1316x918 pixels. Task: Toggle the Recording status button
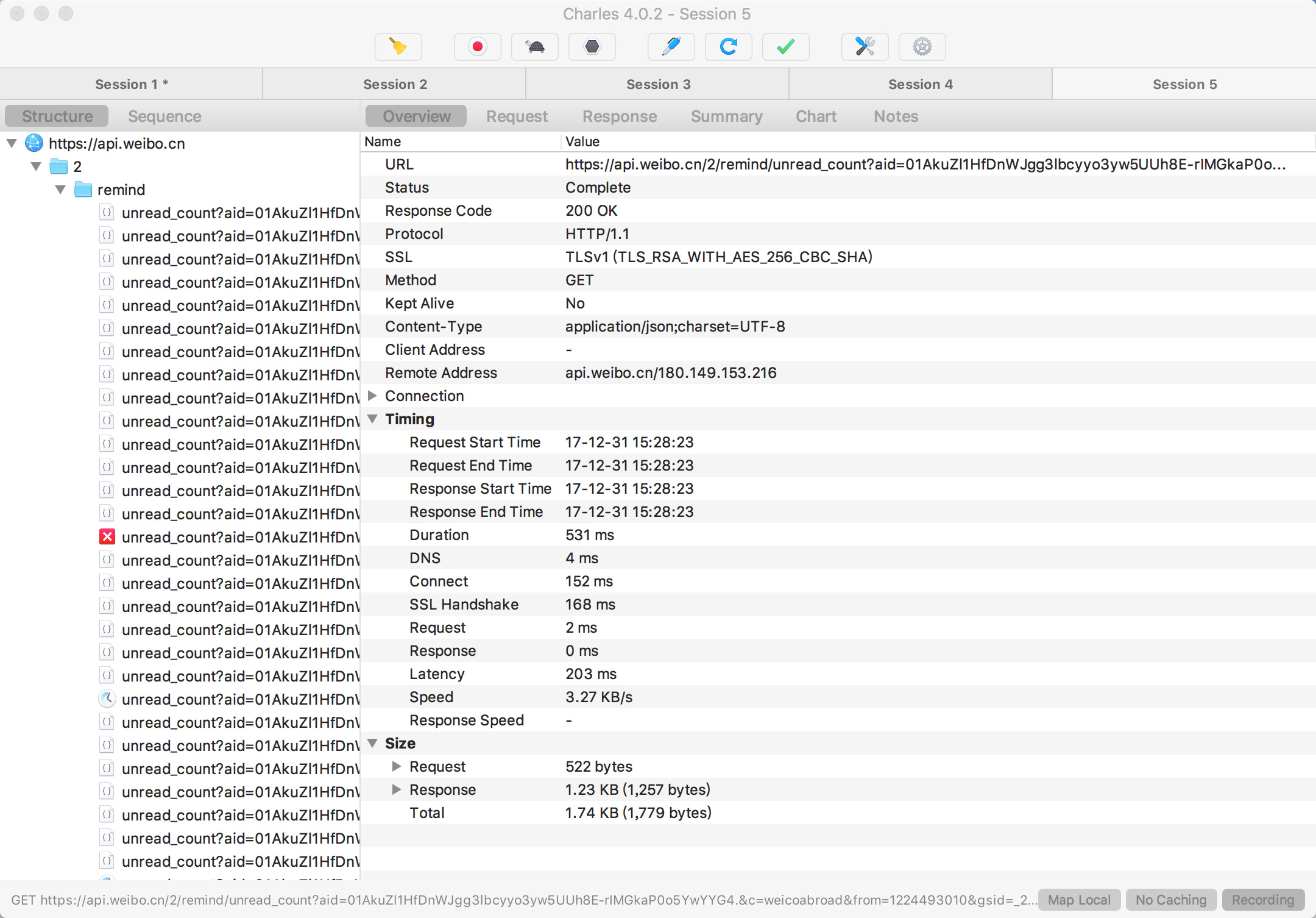[x=1262, y=900]
